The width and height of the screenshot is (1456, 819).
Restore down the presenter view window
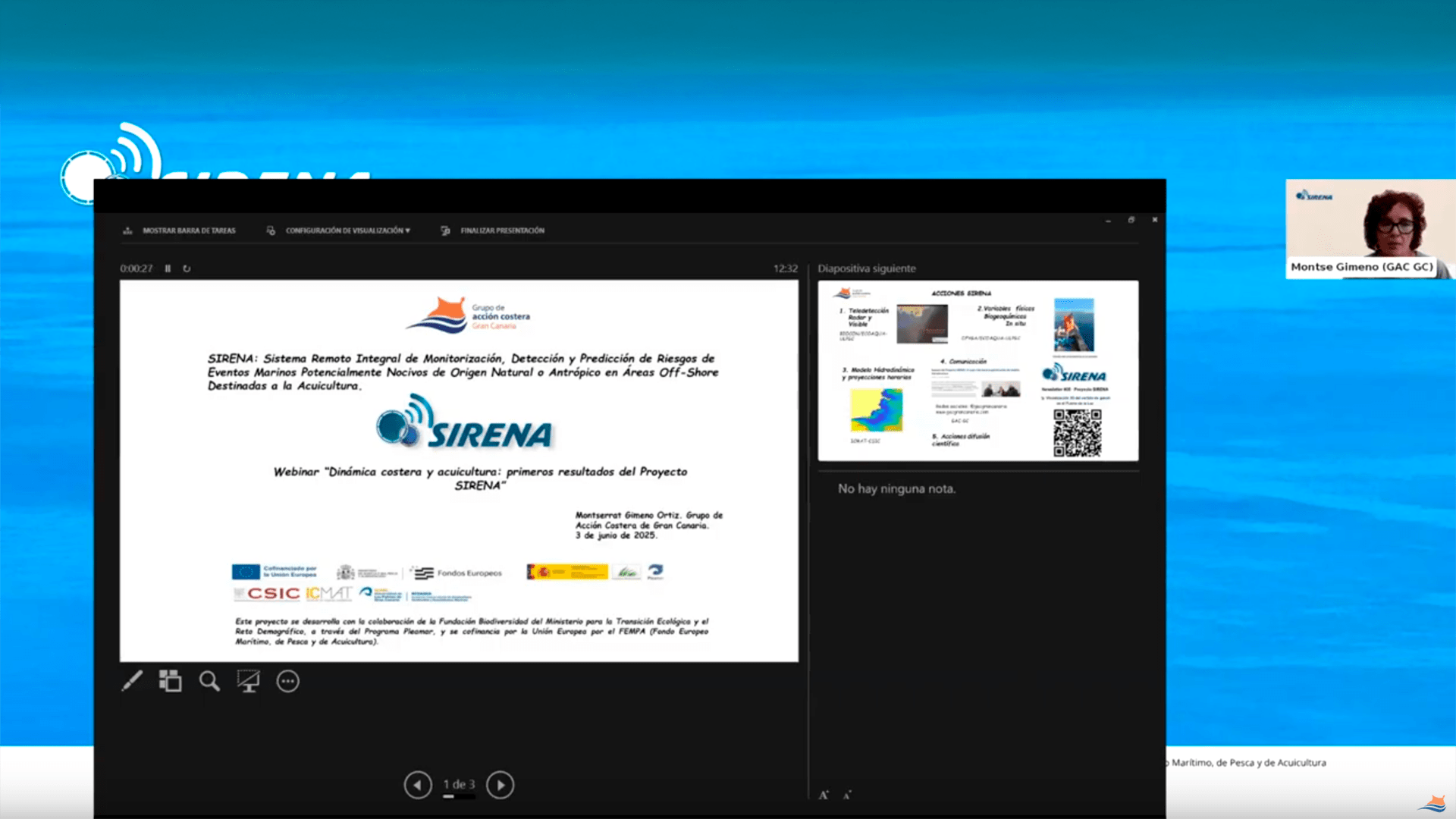click(x=1131, y=220)
